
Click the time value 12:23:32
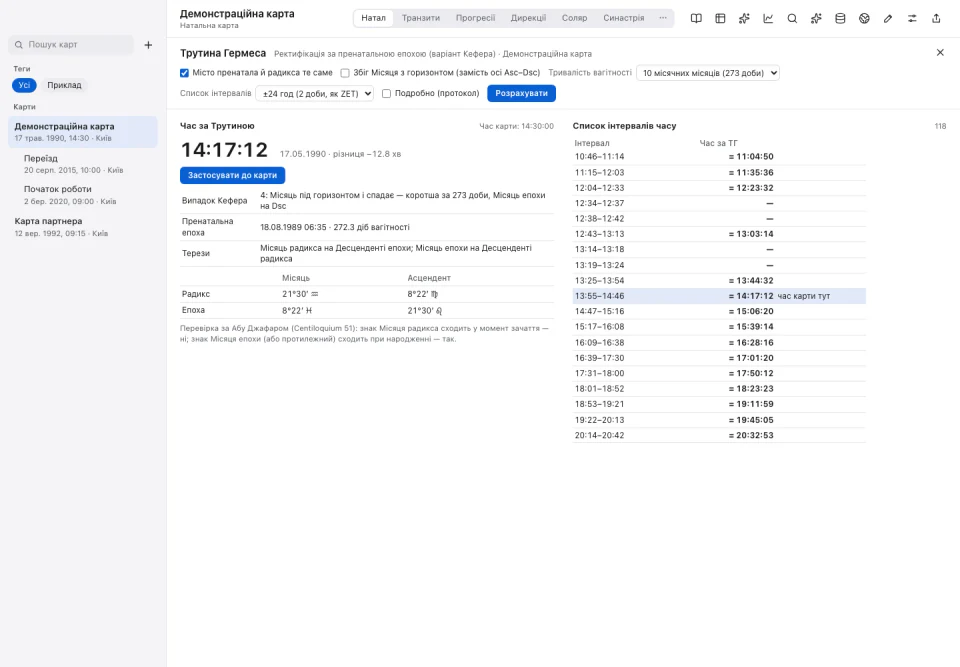coord(754,188)
